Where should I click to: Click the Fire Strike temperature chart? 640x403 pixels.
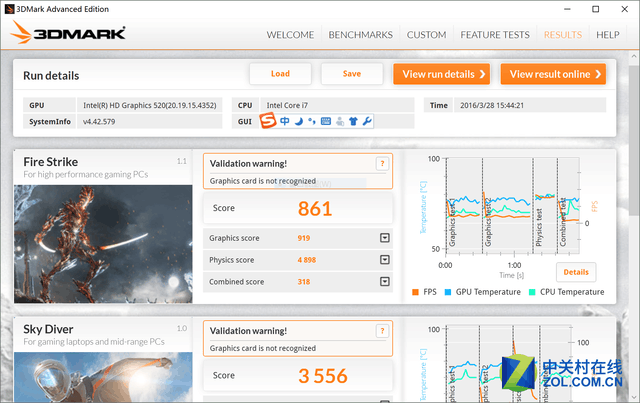point(513,206)
